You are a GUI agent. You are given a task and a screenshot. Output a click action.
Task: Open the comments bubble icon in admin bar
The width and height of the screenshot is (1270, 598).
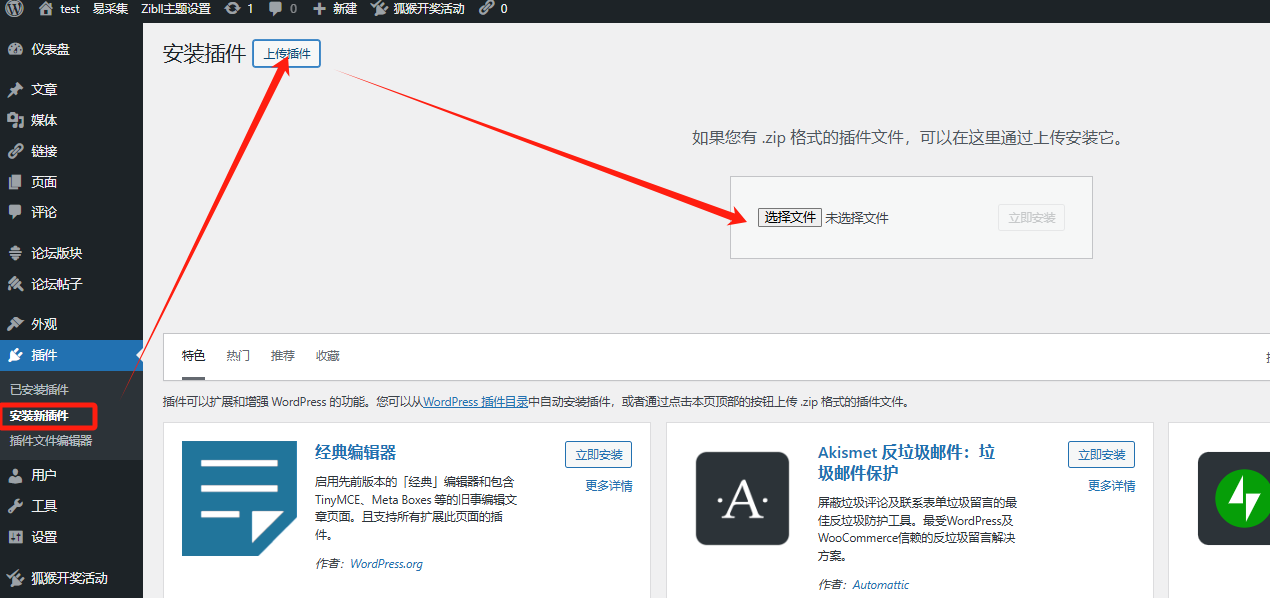pos(275,9)
